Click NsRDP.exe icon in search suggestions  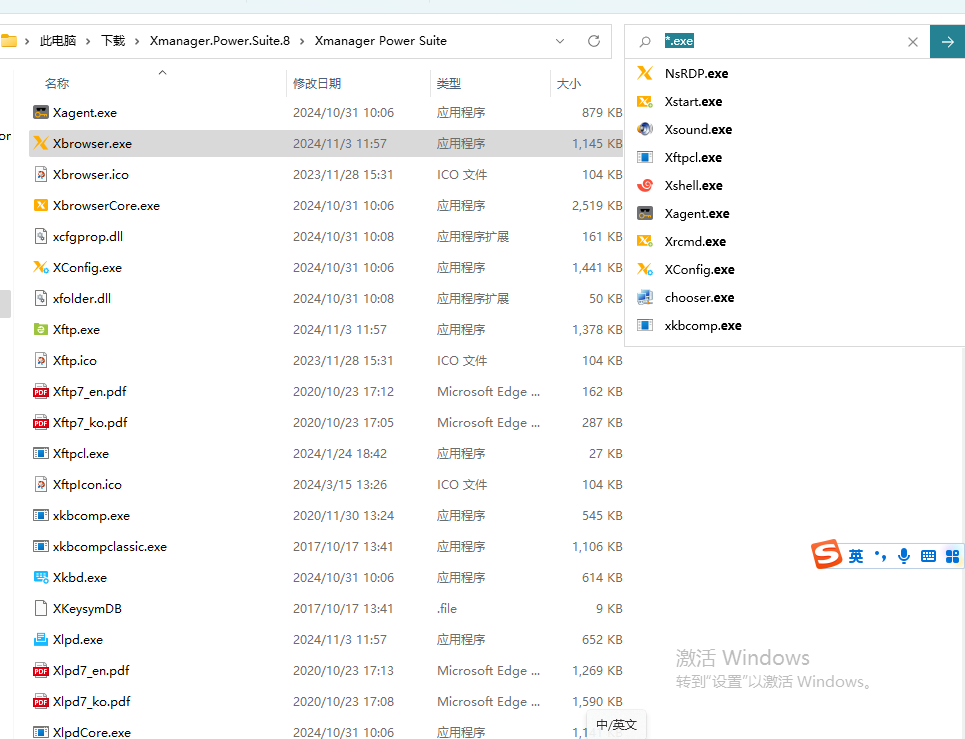(x=644, y=73)
